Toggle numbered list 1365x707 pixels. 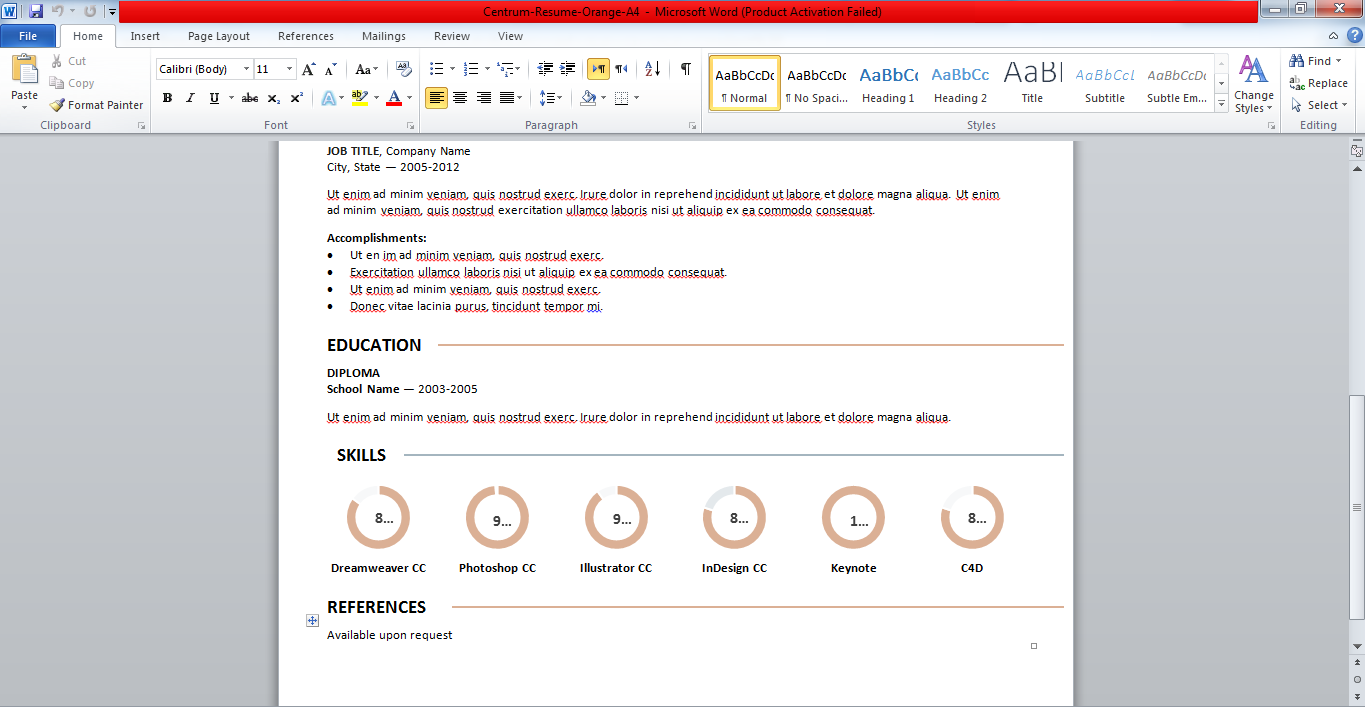pyautogui.click(x=472, y=69)
